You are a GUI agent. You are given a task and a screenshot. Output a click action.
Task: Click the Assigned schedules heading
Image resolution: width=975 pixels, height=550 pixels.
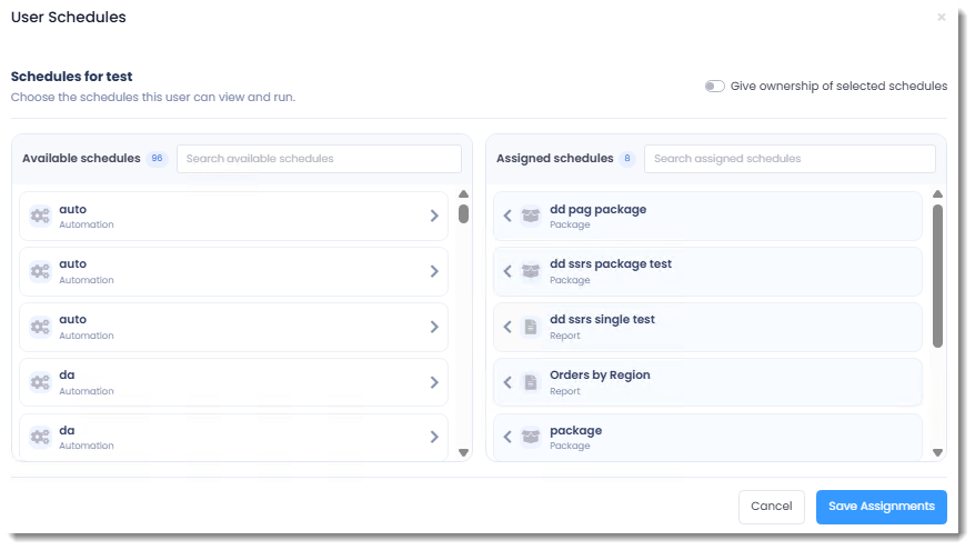(x=555, y=158)
